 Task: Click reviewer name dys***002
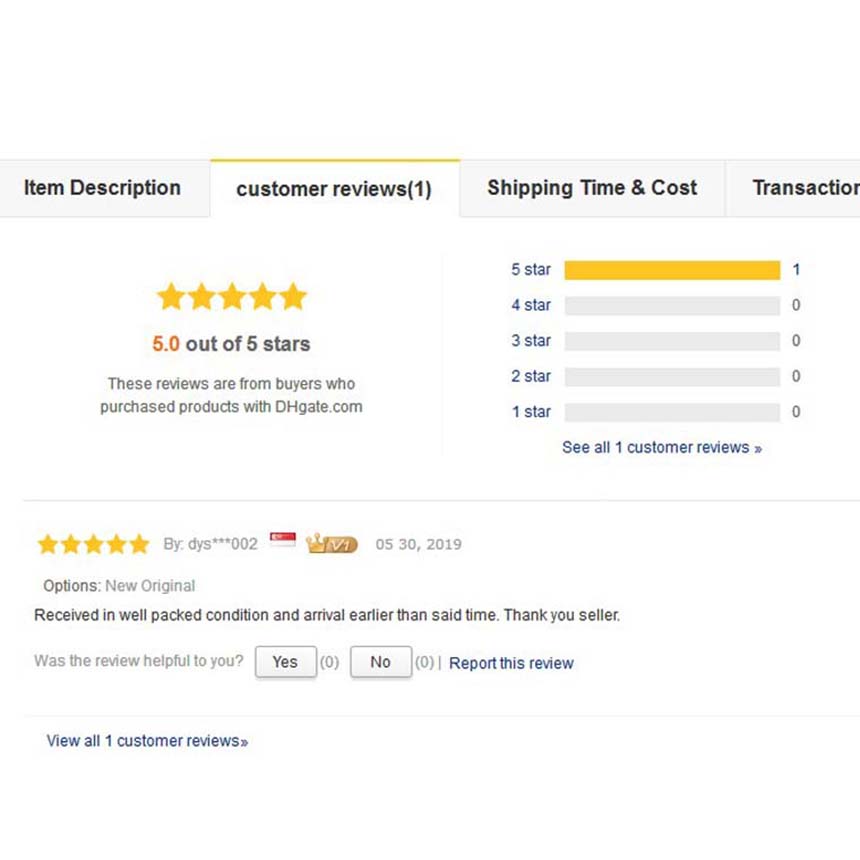click(223, 544)
